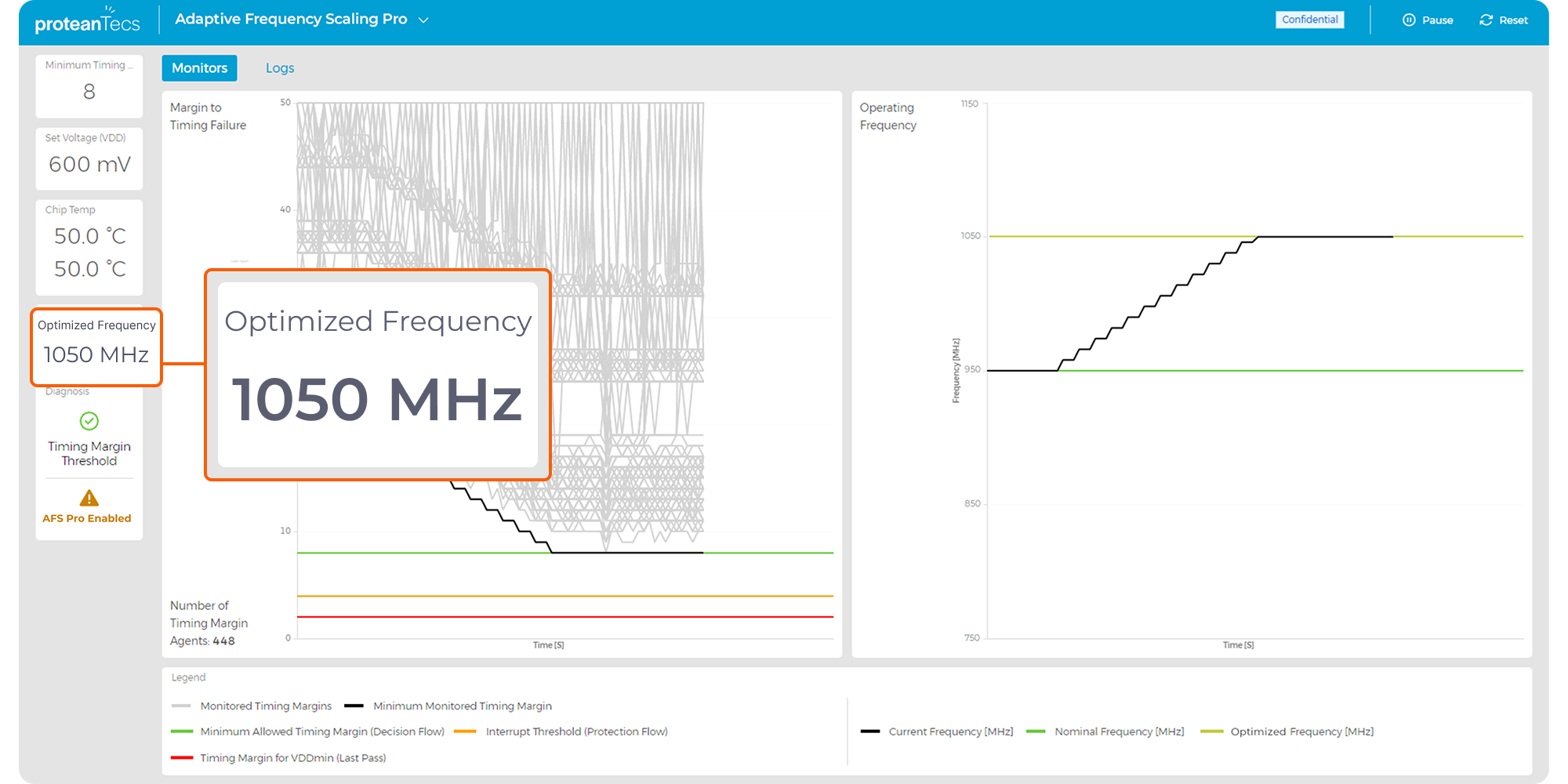This screenshot has width=1568, height=784.
Task: Expand the Adaptive Frequency Scaling Pro dropdown chevron
Action: pos(423,20)
